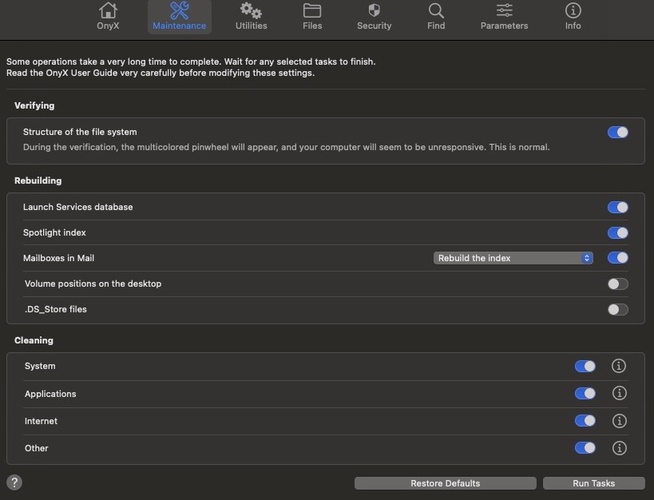The image size is (654, 500).
Task: Click the multicolored pinwheel description text
Action: 286,147
